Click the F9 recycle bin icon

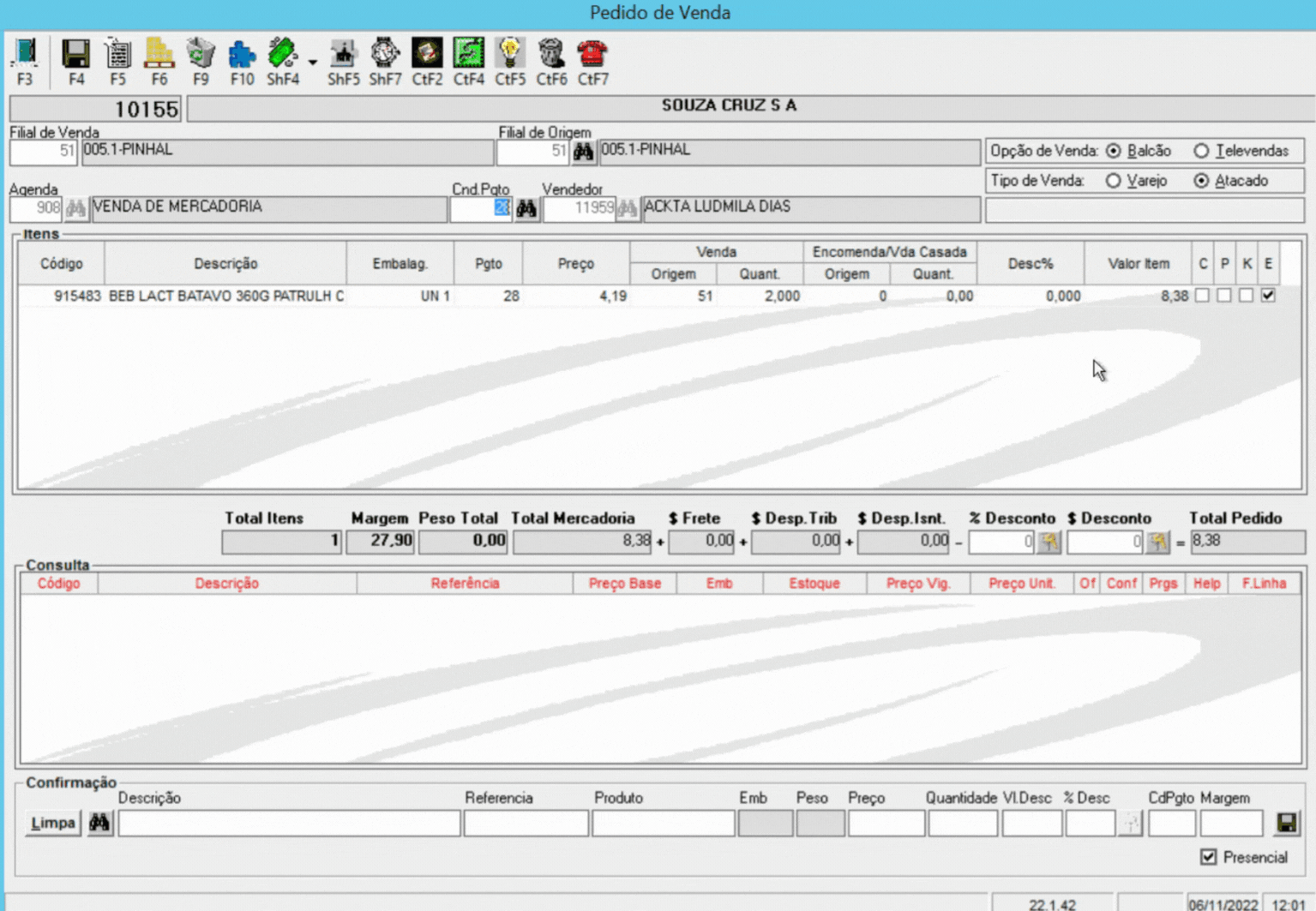(201, 54)
